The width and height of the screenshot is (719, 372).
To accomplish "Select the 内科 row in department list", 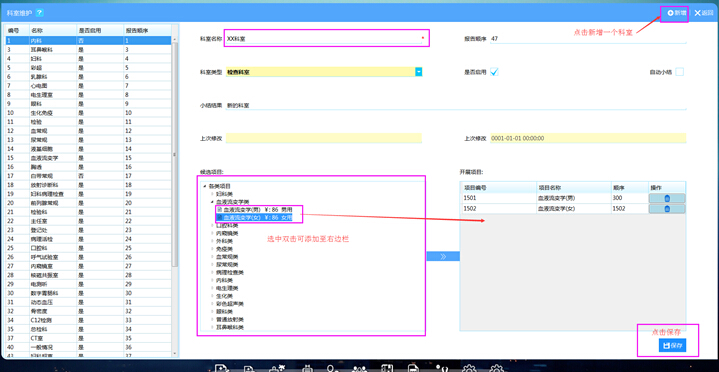I will click(88, 40).
